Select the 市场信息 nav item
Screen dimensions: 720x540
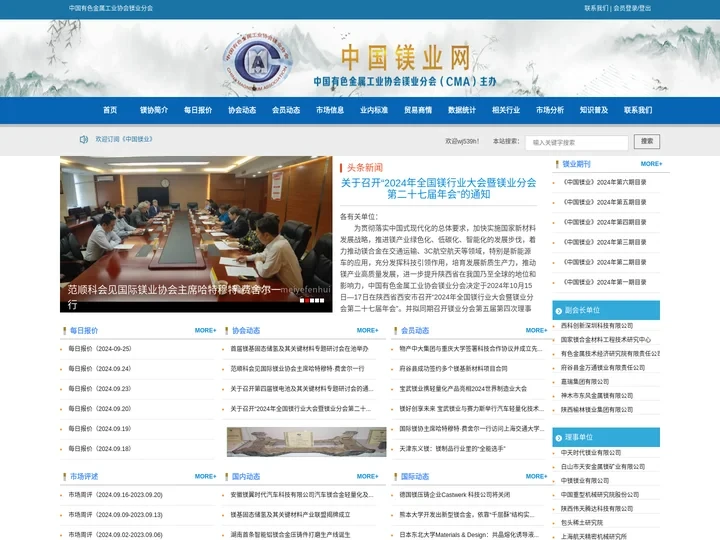point(330,110)
